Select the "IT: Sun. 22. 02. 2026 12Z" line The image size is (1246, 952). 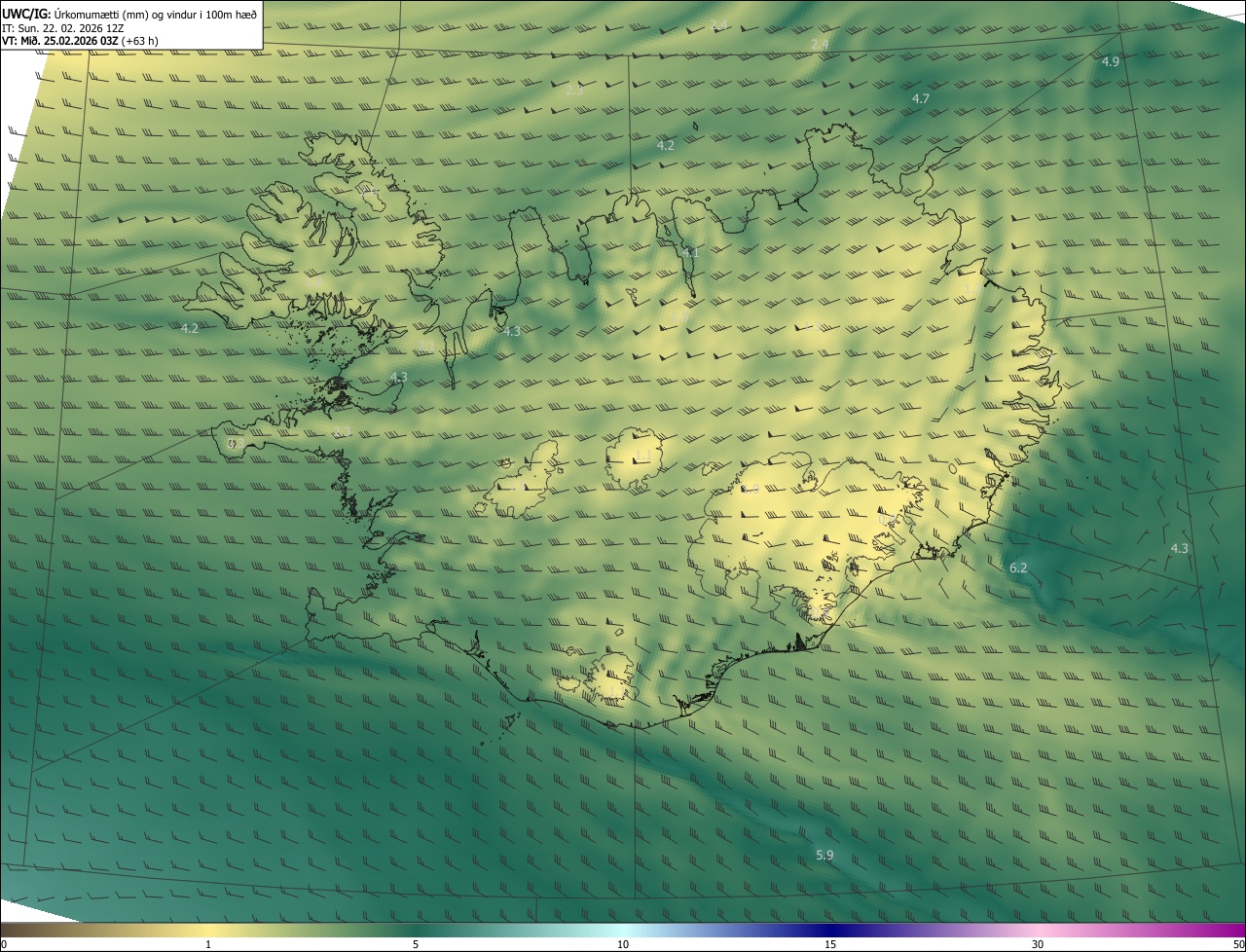(x=62, y=28)
